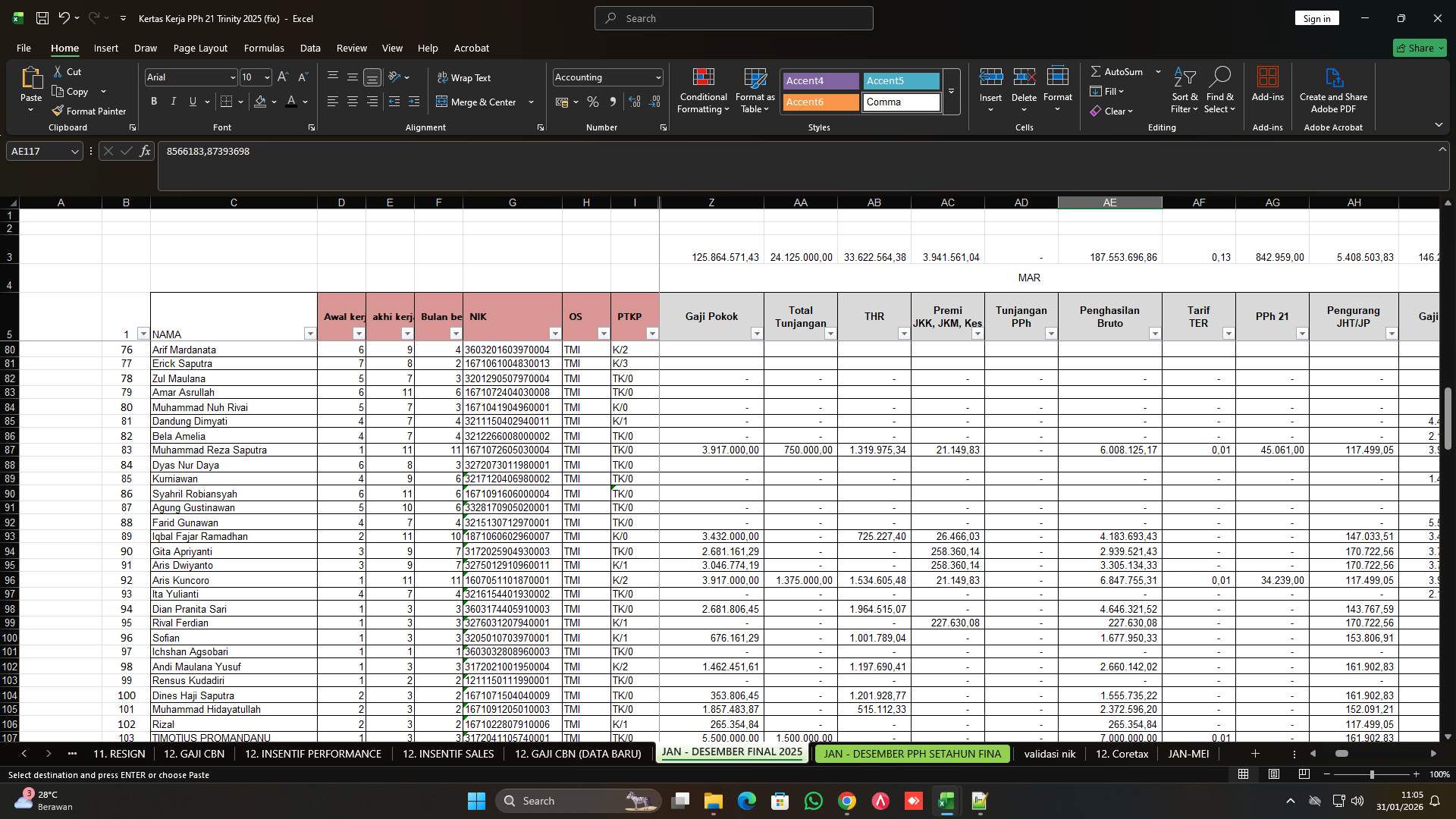Screen dimensions: 1456x819
Task: Expand the Fill Color dropdown arrow
Action: pos(275,102)
